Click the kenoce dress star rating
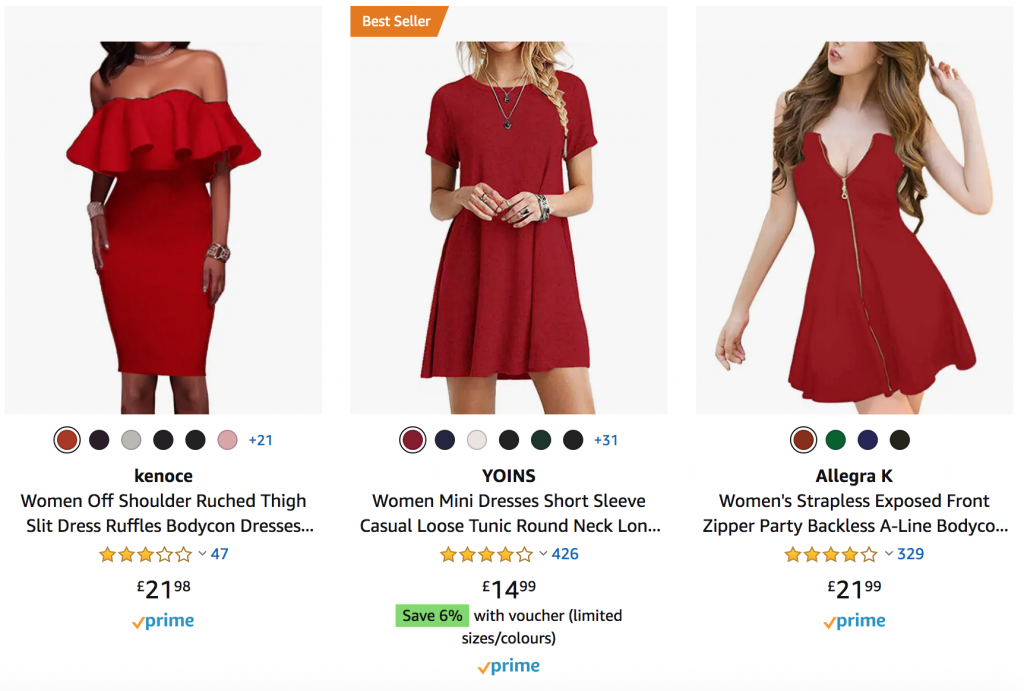Screen dimensions: 1024x691 pyautogui.click(x=145, y=554)
